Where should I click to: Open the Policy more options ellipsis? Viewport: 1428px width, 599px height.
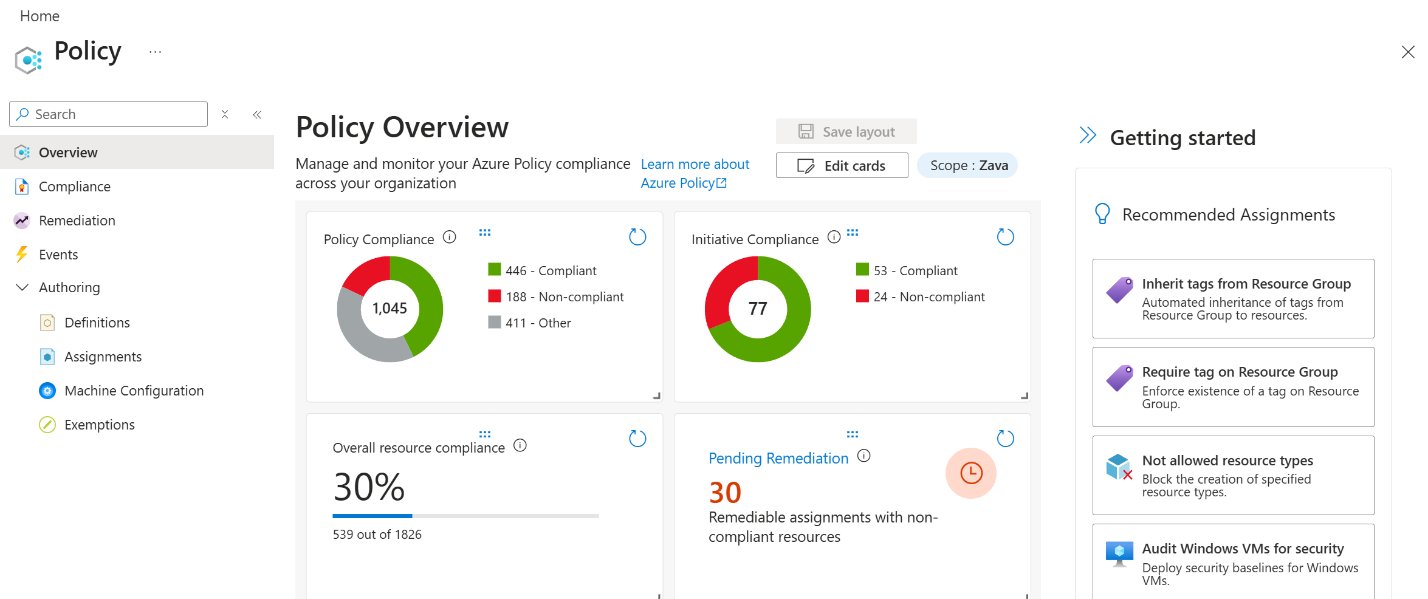click(155, 52)
